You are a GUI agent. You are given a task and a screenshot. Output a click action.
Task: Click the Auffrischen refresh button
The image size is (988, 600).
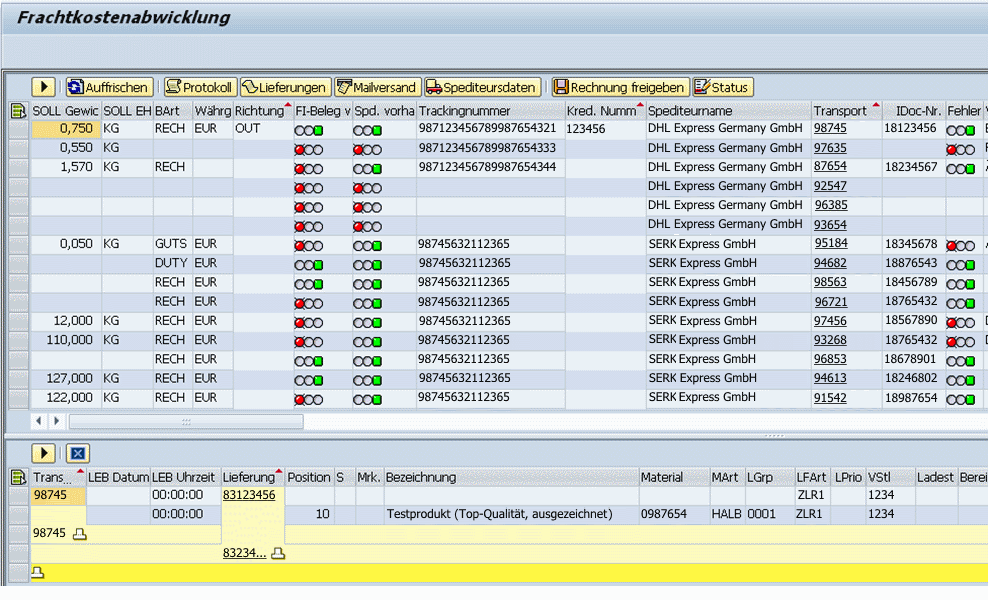click(109, 88)
